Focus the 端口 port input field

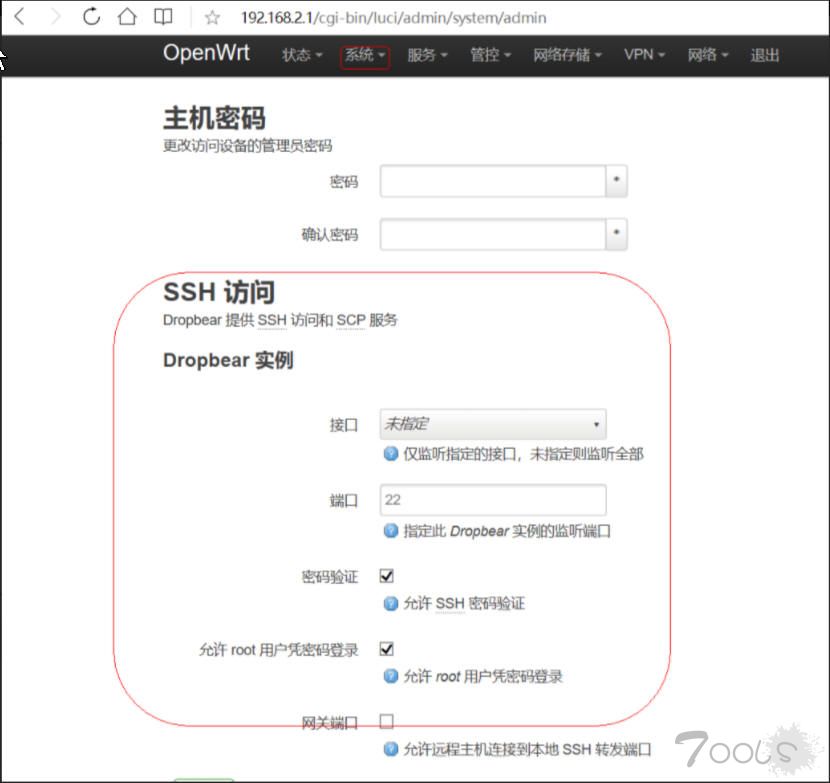coord(493,500)
